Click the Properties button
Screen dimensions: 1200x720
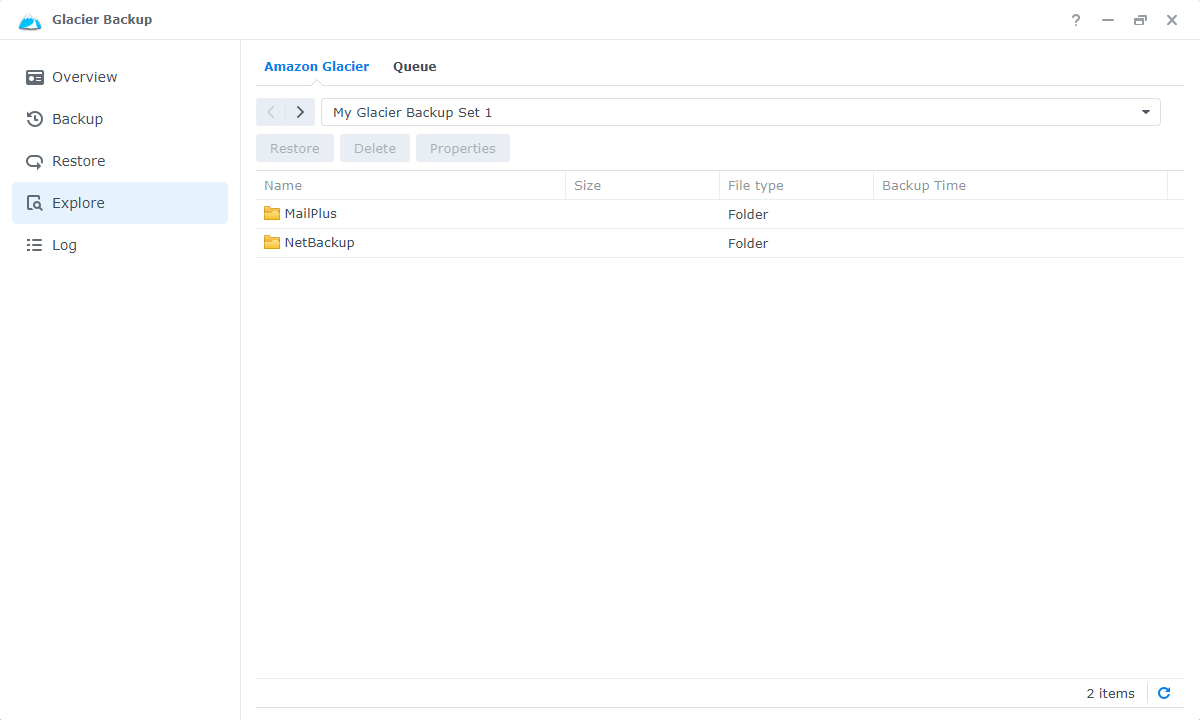tap(462, 147)
